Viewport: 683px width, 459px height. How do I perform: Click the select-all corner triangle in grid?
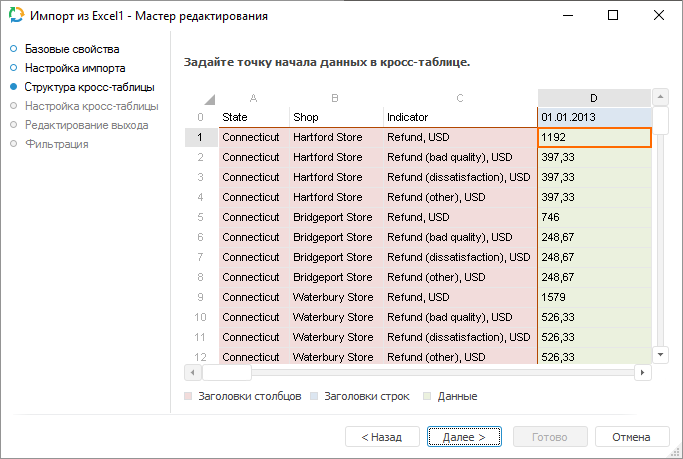209,99
